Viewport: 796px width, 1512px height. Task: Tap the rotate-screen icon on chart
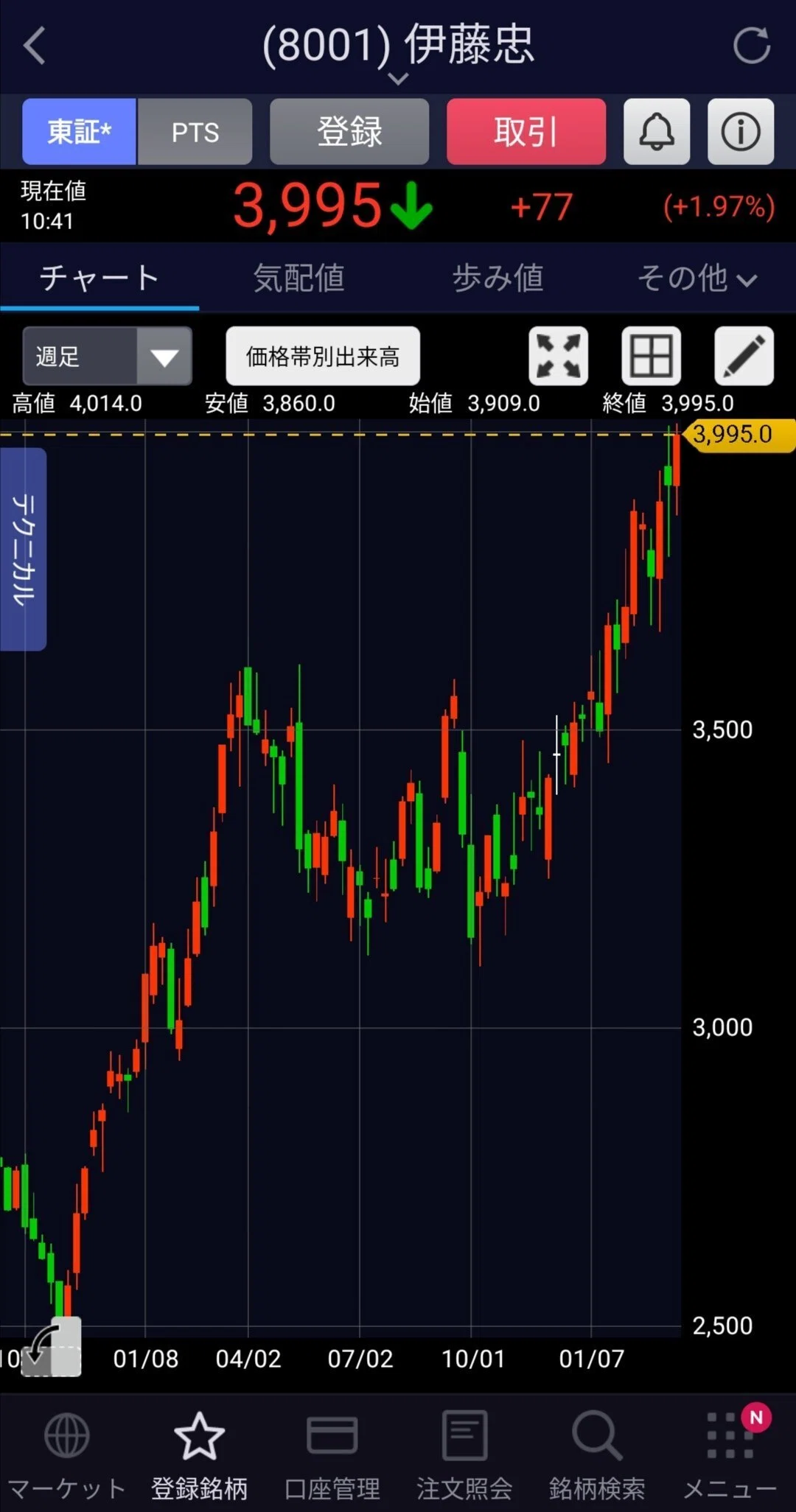[51, 1348]
